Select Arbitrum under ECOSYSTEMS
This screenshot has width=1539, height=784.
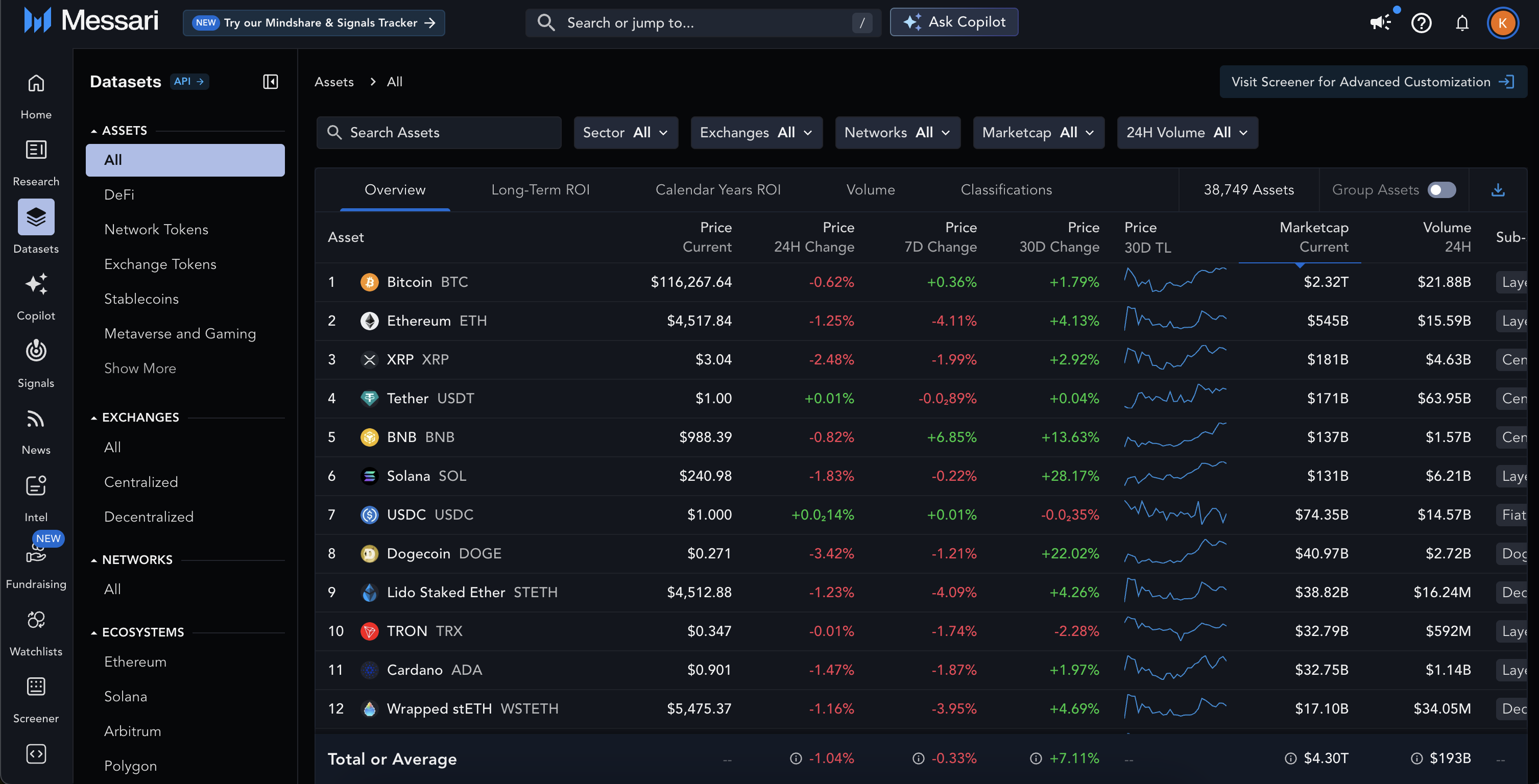click(x=133, y=731)
